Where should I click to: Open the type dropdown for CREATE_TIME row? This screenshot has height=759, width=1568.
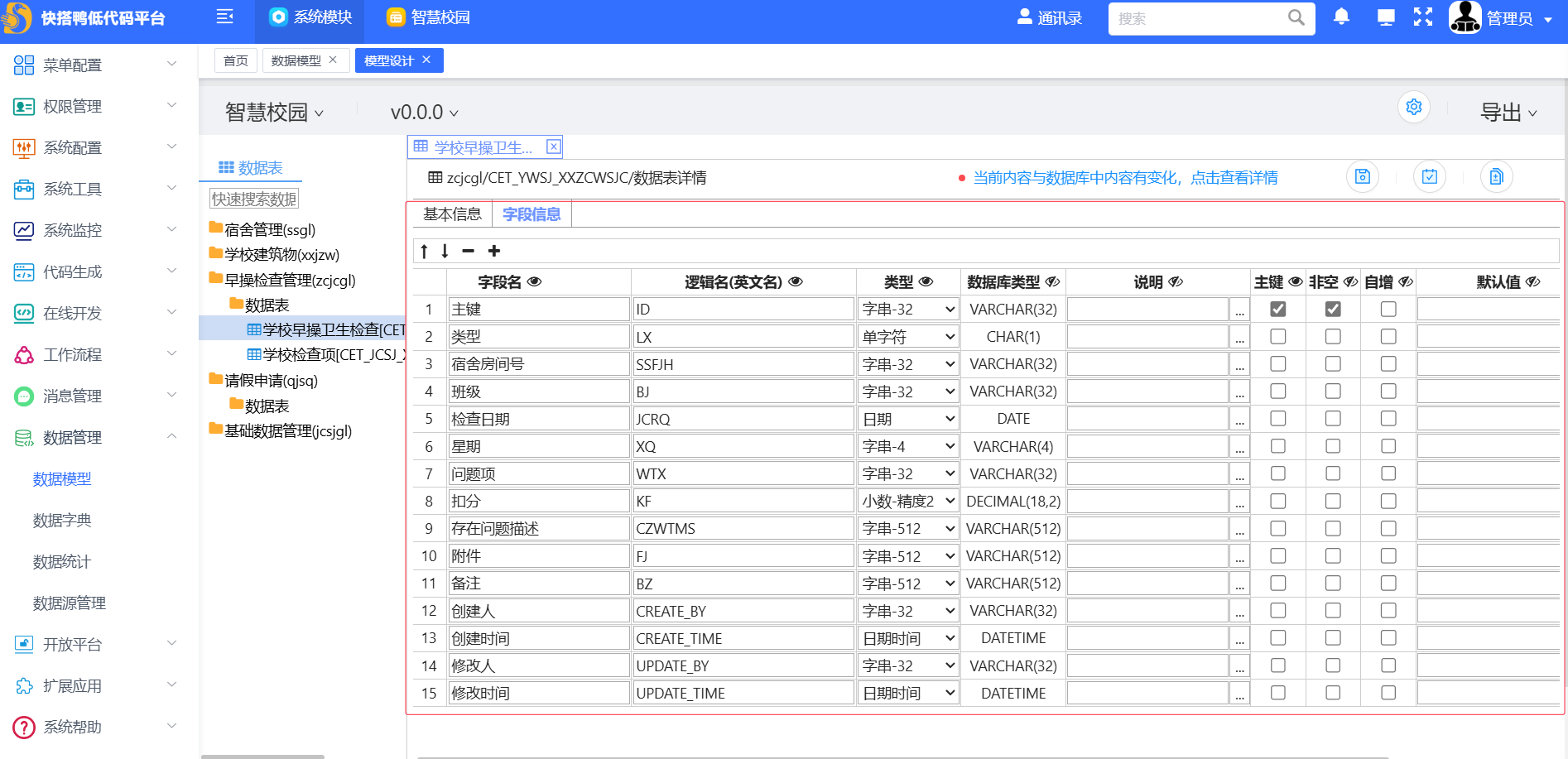point(908,638)
